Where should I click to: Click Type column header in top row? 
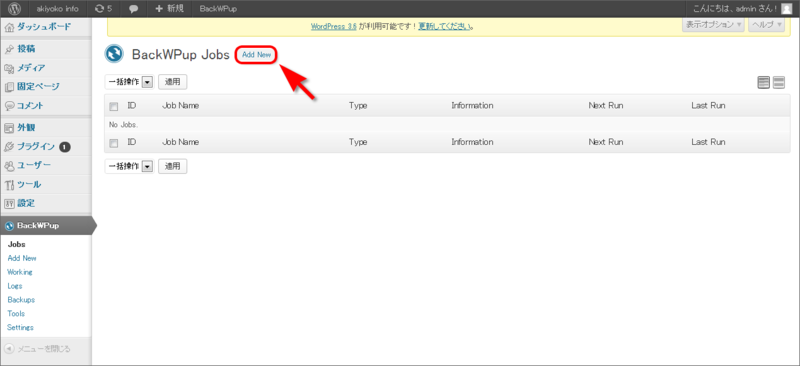pos(358,106)
